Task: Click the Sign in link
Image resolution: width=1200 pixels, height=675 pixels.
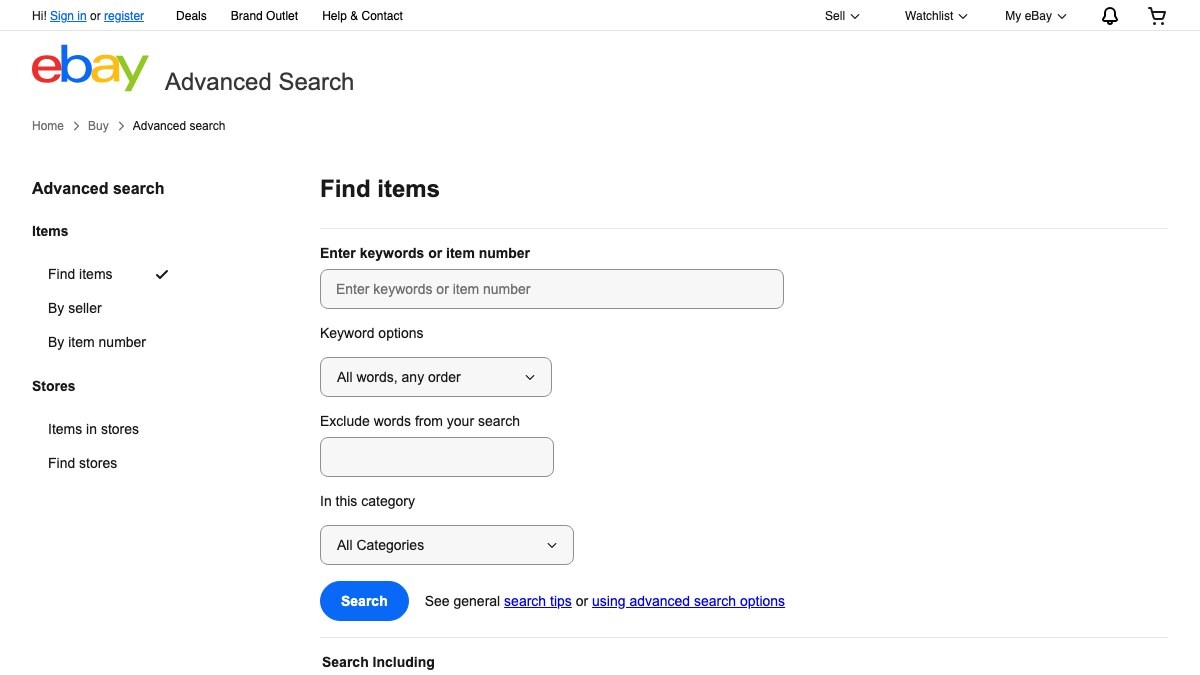Action: point(68,16)
